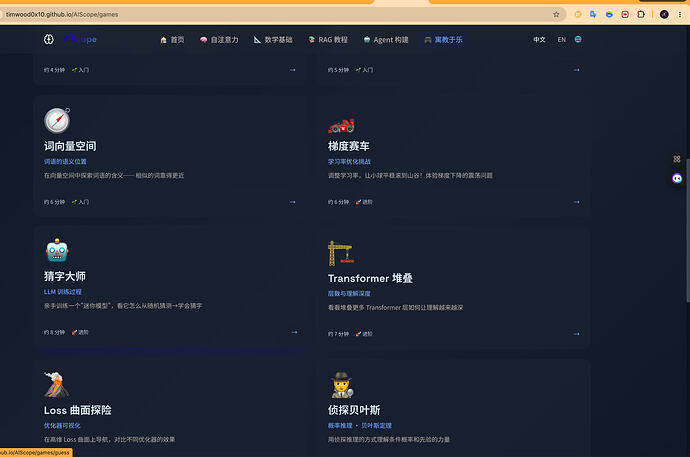The image size is (690, 457).
Task: Click the volcano icon on Loss 曲面探险 card
Action: [56, 384]
